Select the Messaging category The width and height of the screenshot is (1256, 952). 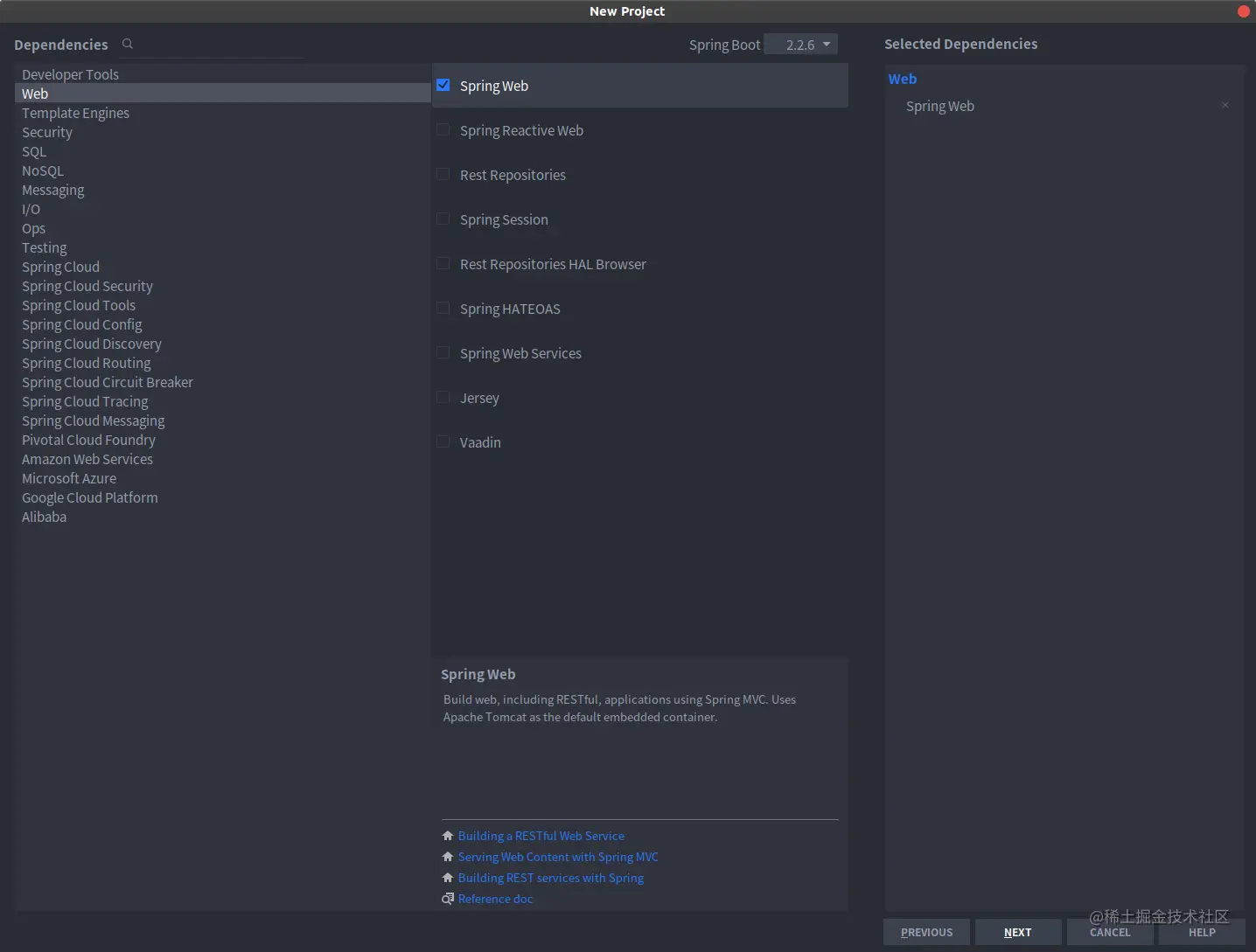222,190
